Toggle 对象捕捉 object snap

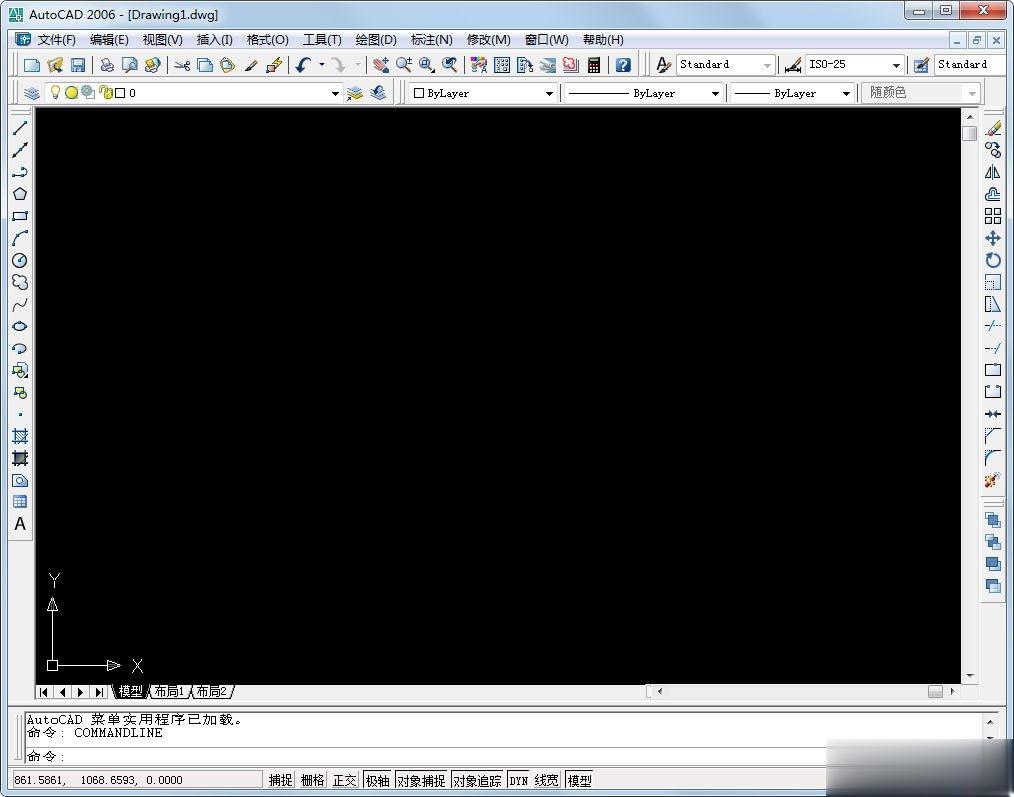[421, 780]
